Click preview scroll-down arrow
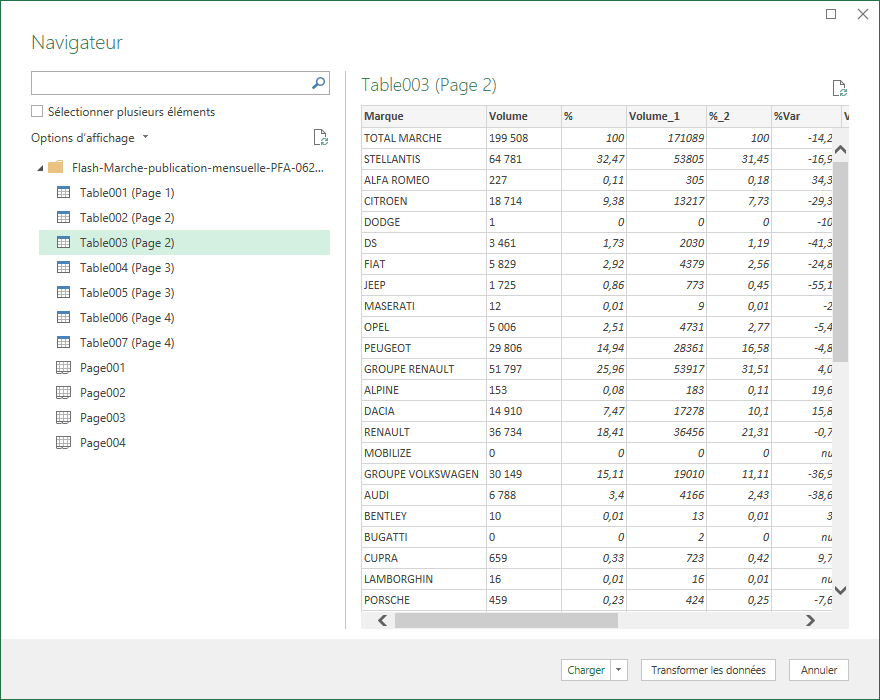Viewport: 880px width, 700px height. click(x=840, y=590)
